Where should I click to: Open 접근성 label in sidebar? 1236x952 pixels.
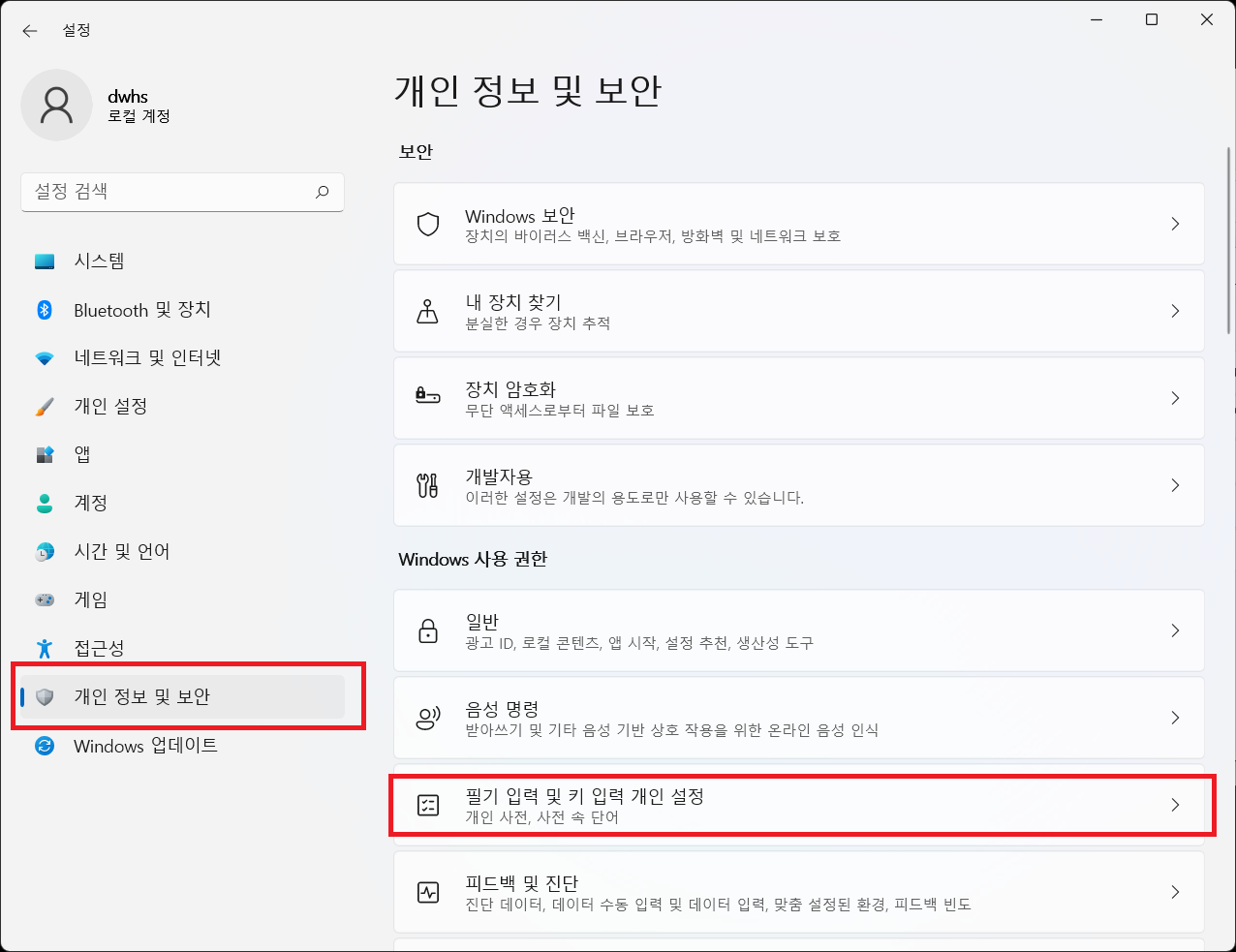[x=100, y=648]
